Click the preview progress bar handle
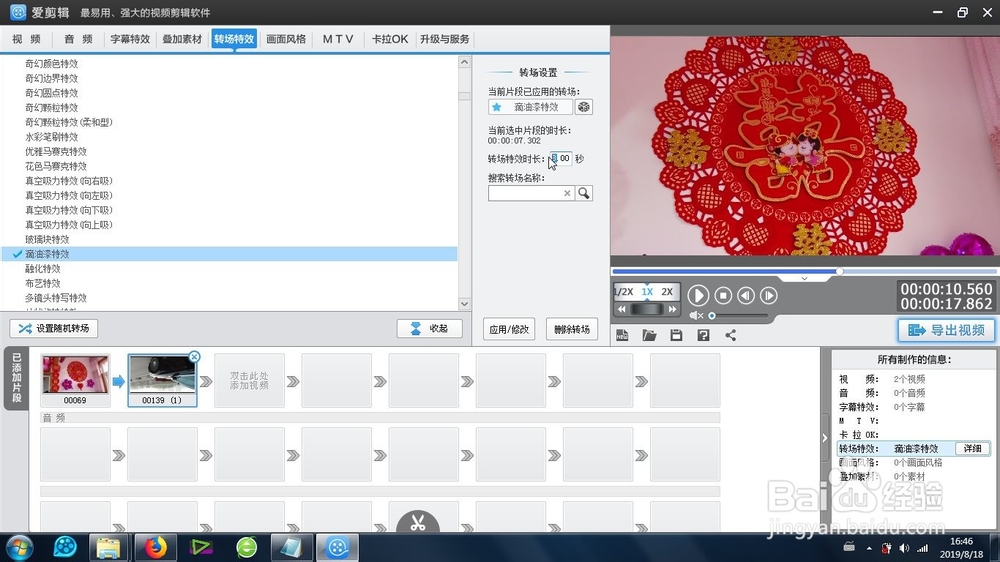Image resolution: width=1000 pixels, height=562 pixels. coord(839,272)
